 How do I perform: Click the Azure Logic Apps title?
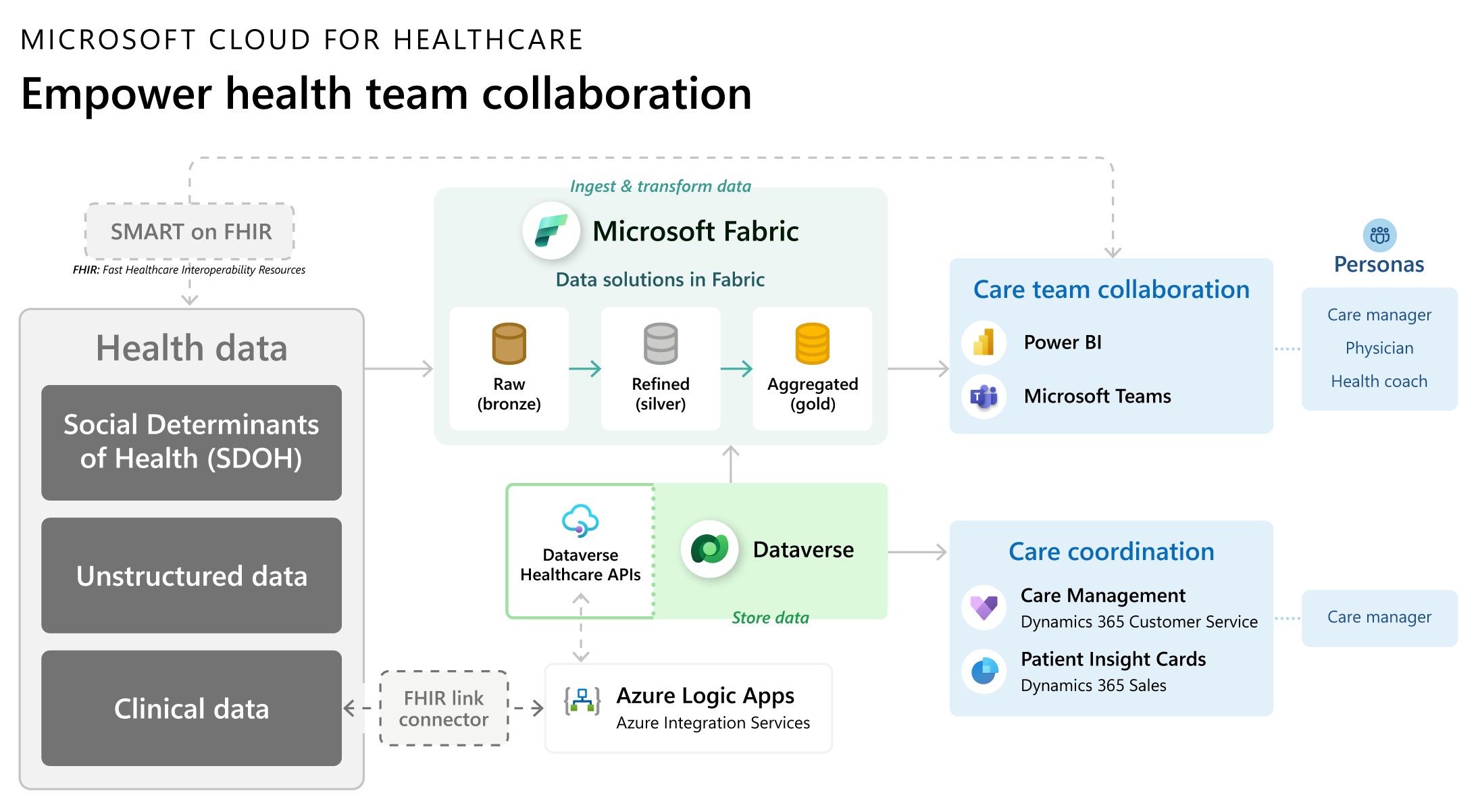coord(705,696)
